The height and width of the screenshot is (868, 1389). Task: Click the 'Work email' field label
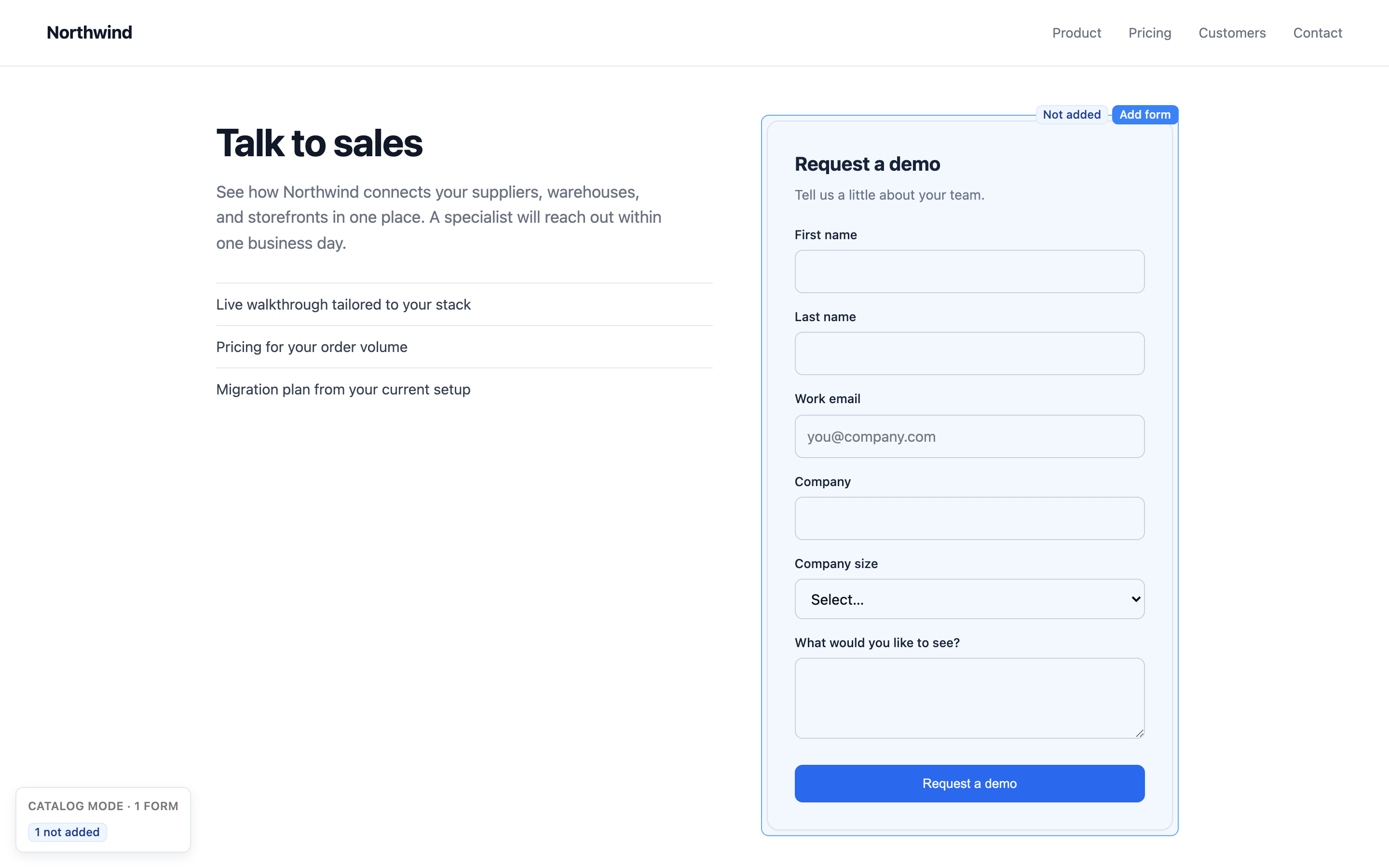[x=827, y=398]
